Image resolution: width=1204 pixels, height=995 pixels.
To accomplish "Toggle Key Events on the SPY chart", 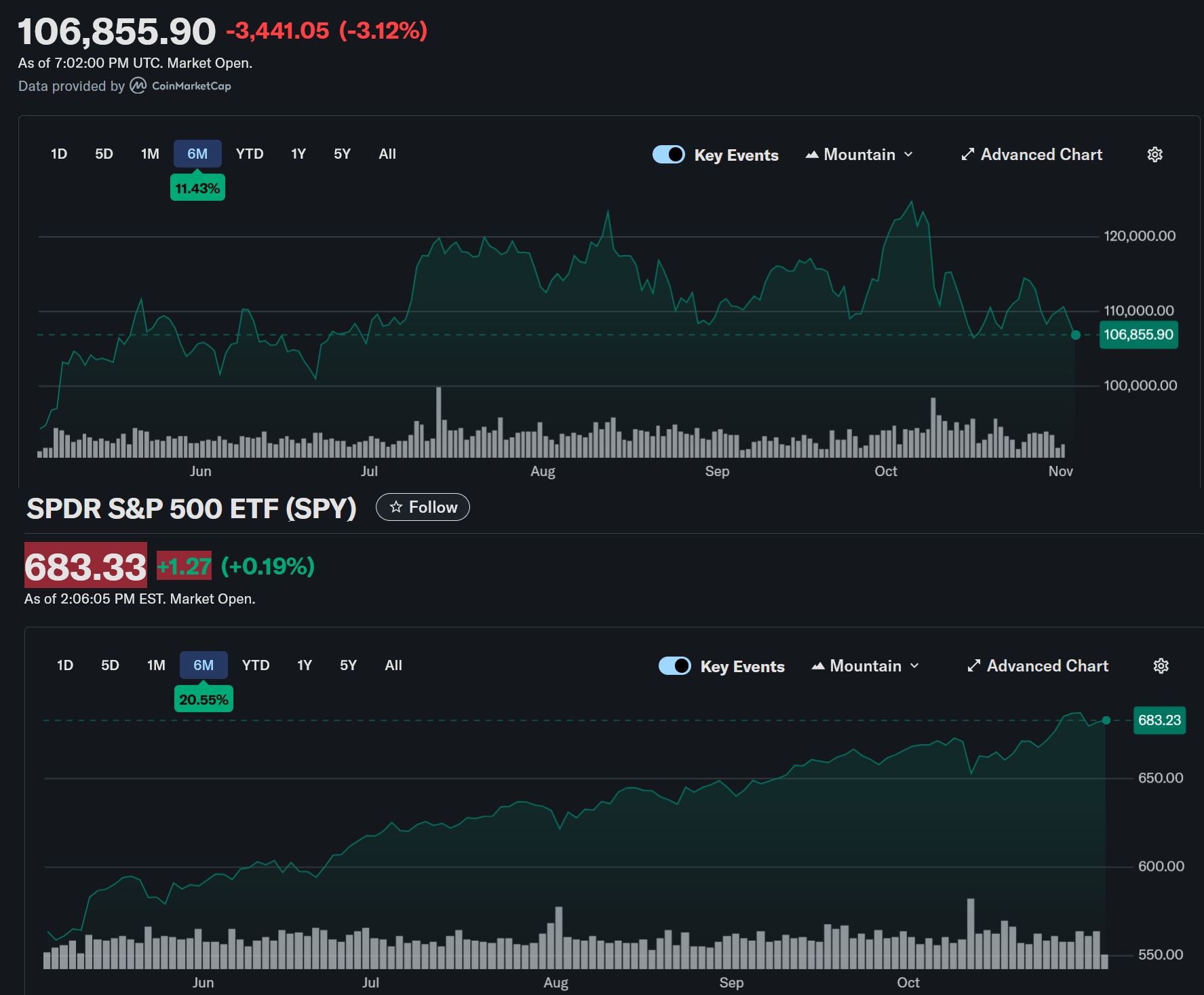I will (675, 666).
